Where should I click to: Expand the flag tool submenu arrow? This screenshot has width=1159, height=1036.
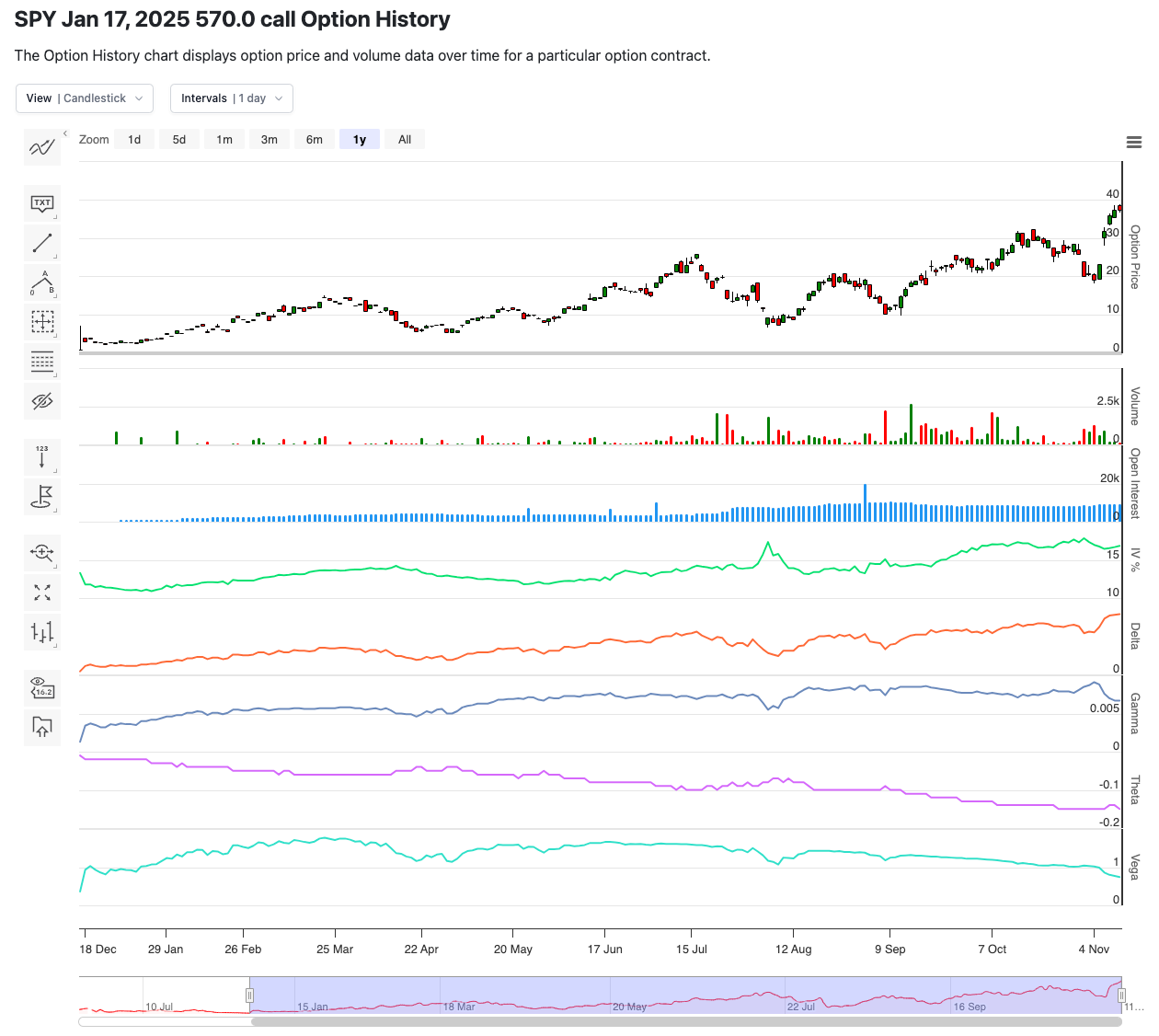[55, 511]
